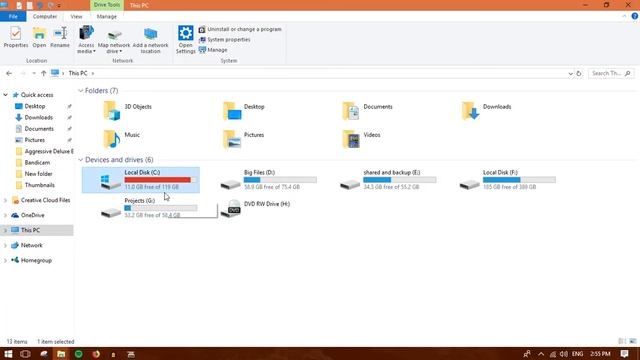
Task: Click Manage in the System group
Action: click(213, 50)
